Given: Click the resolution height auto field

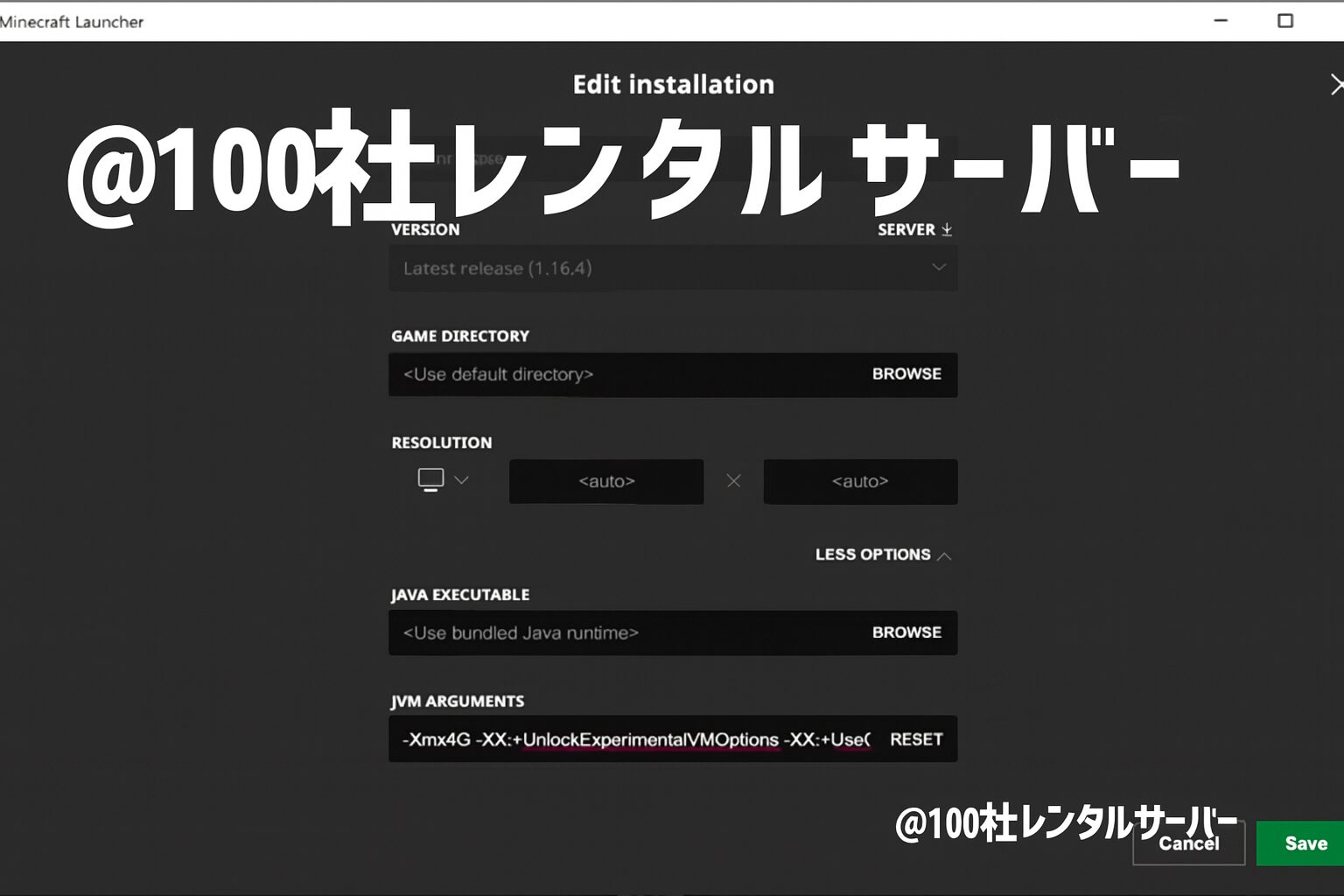Looking at the screenshot, I should click(x=860, y=481).
